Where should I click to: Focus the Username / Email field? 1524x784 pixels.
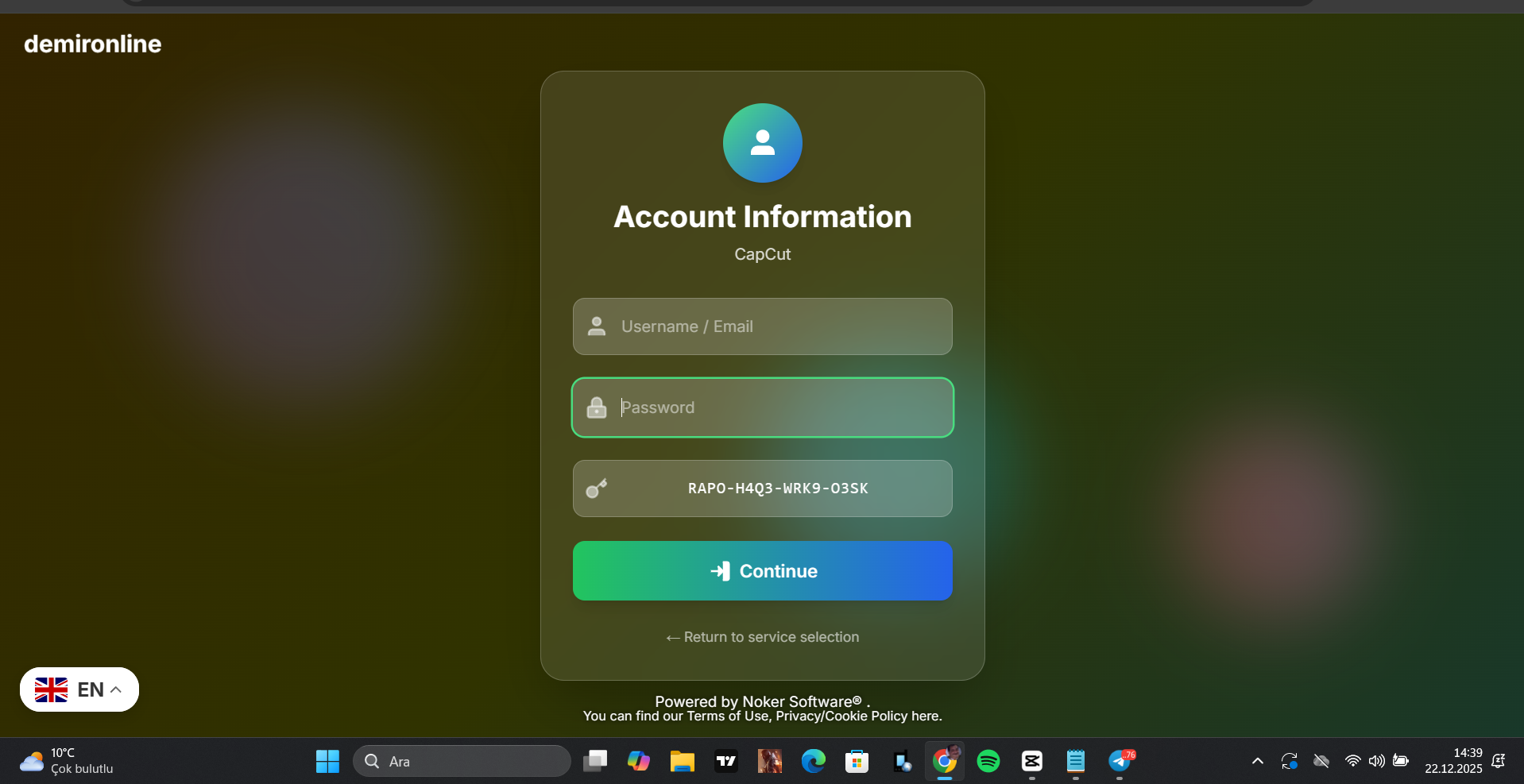tap(763, 326)
